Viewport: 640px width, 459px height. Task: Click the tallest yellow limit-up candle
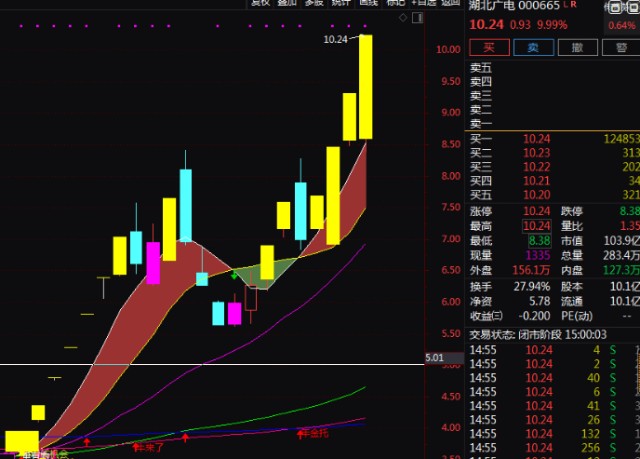[366, 87]
